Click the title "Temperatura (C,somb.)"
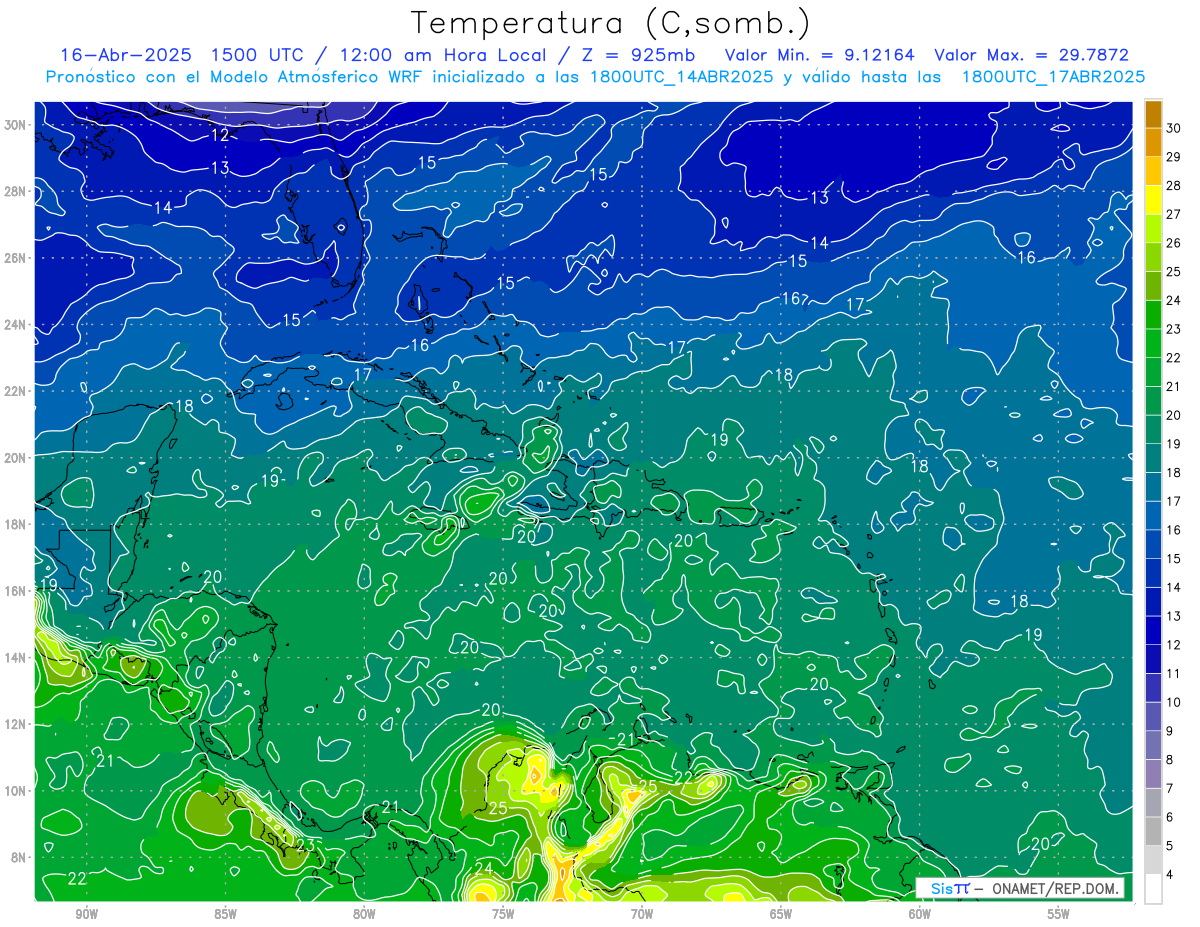Screen dimensions: 1200x927 coord(610,23)
